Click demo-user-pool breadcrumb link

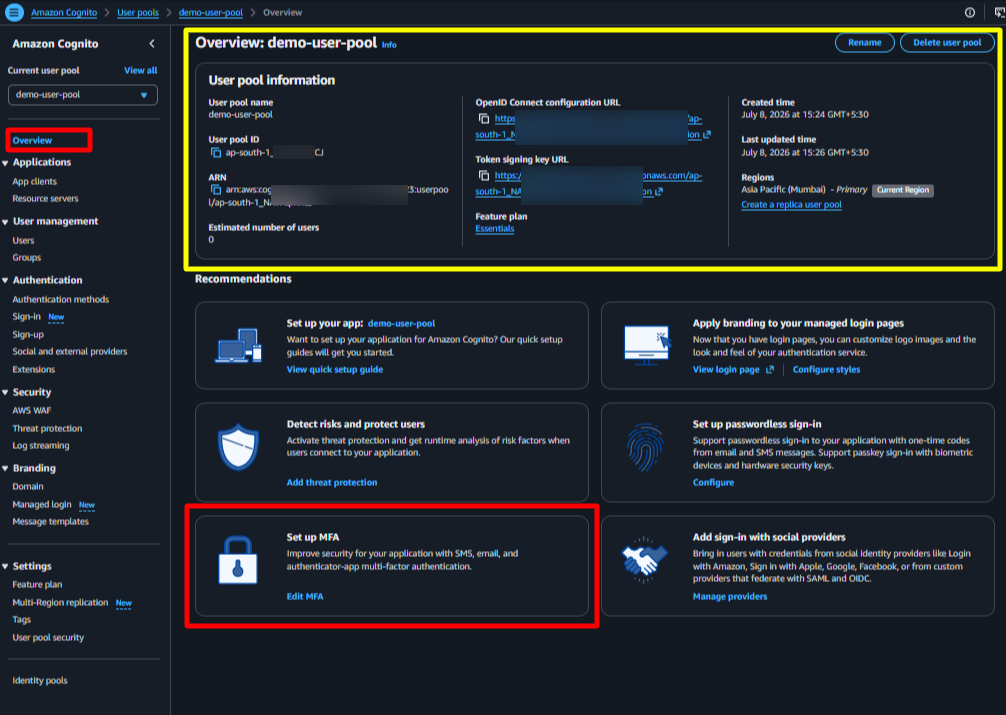[x=210, y=13]
